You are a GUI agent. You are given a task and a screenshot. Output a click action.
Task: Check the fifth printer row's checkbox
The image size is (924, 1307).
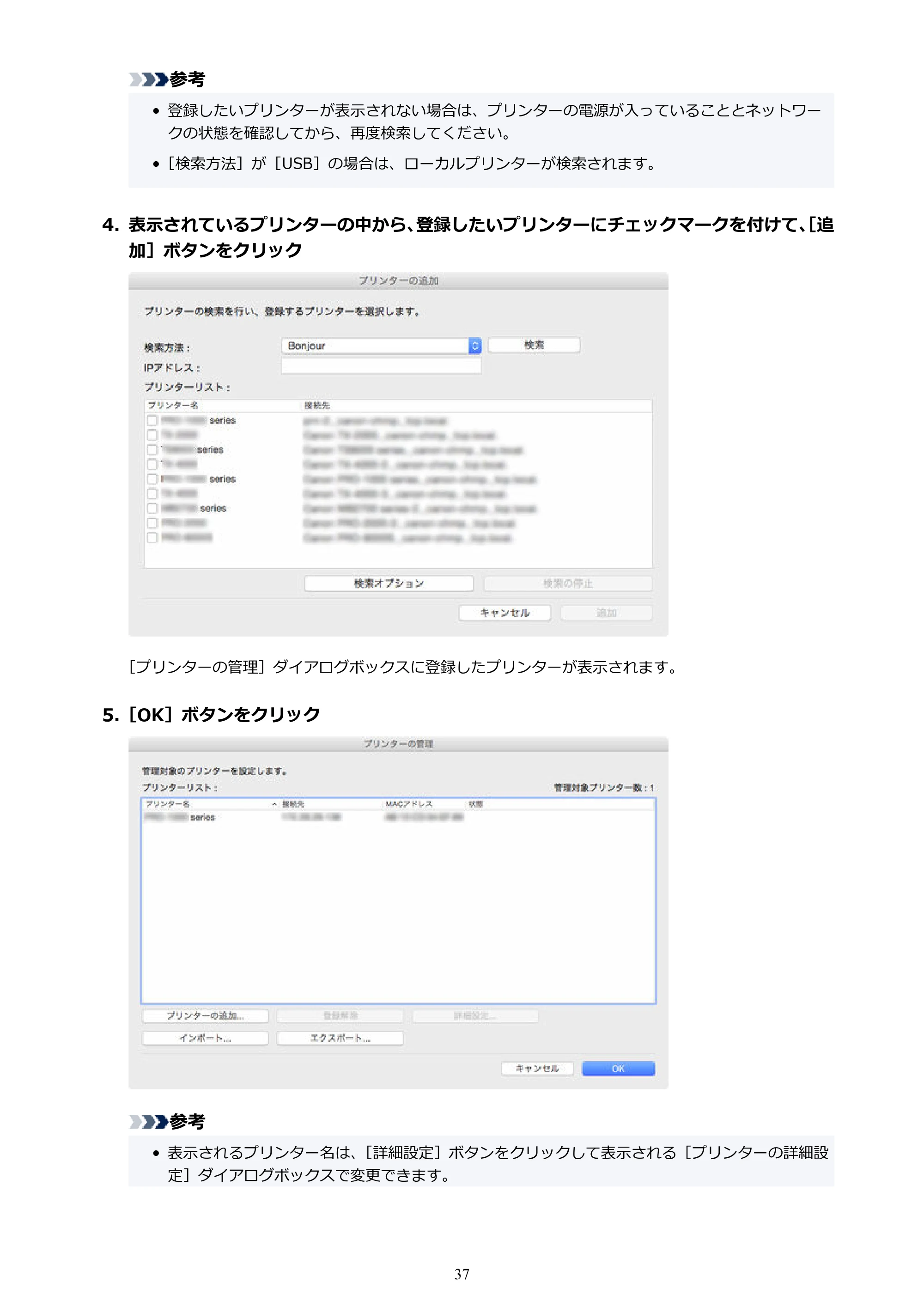(152, 479)
